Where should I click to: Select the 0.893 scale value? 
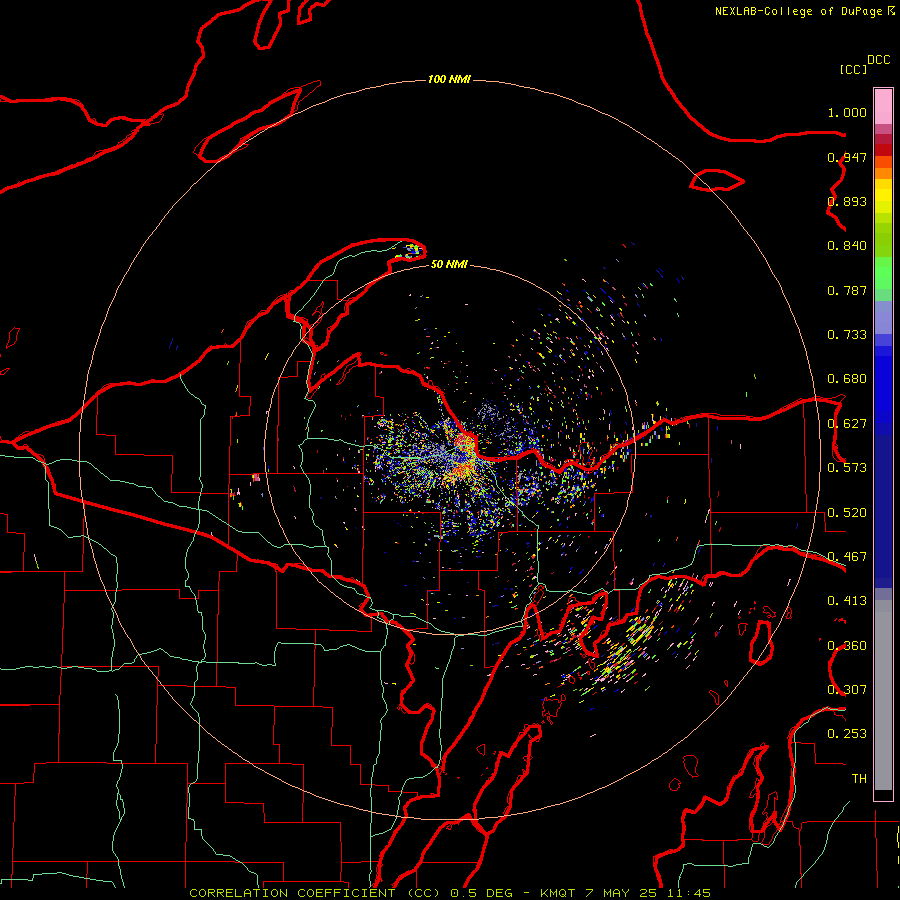(x=847, y=201)
